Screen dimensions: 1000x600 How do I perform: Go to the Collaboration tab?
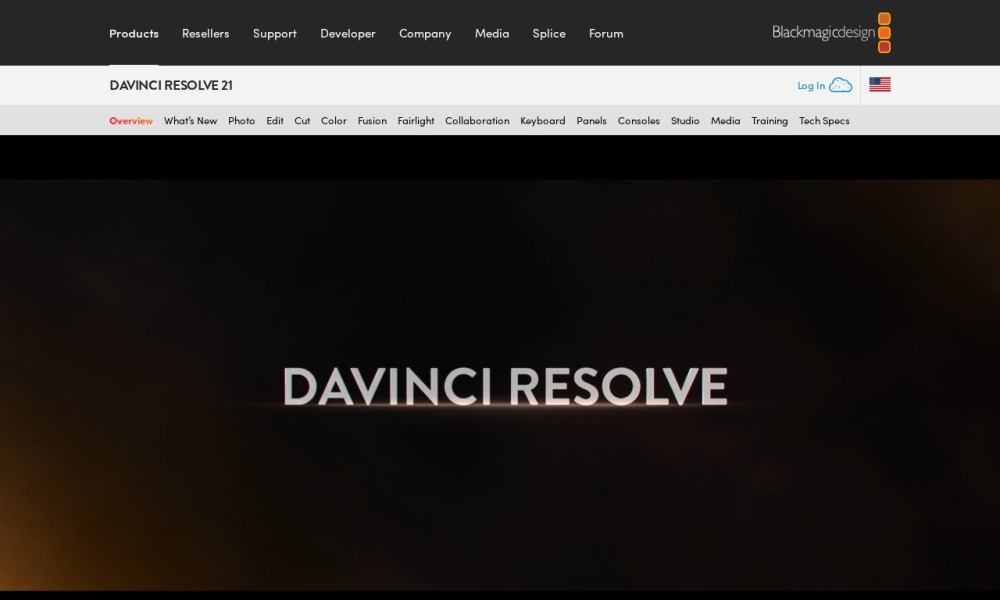(477, 121)
